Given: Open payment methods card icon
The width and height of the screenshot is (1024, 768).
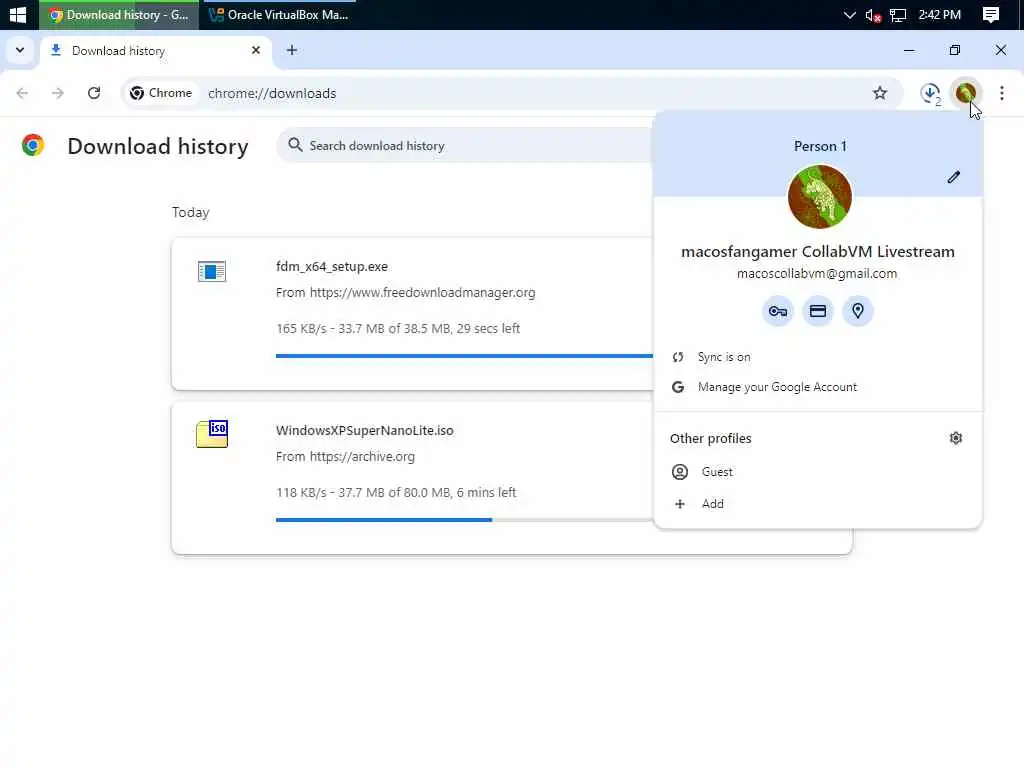Looking at the screenshot, I should (x=818, y=312).
